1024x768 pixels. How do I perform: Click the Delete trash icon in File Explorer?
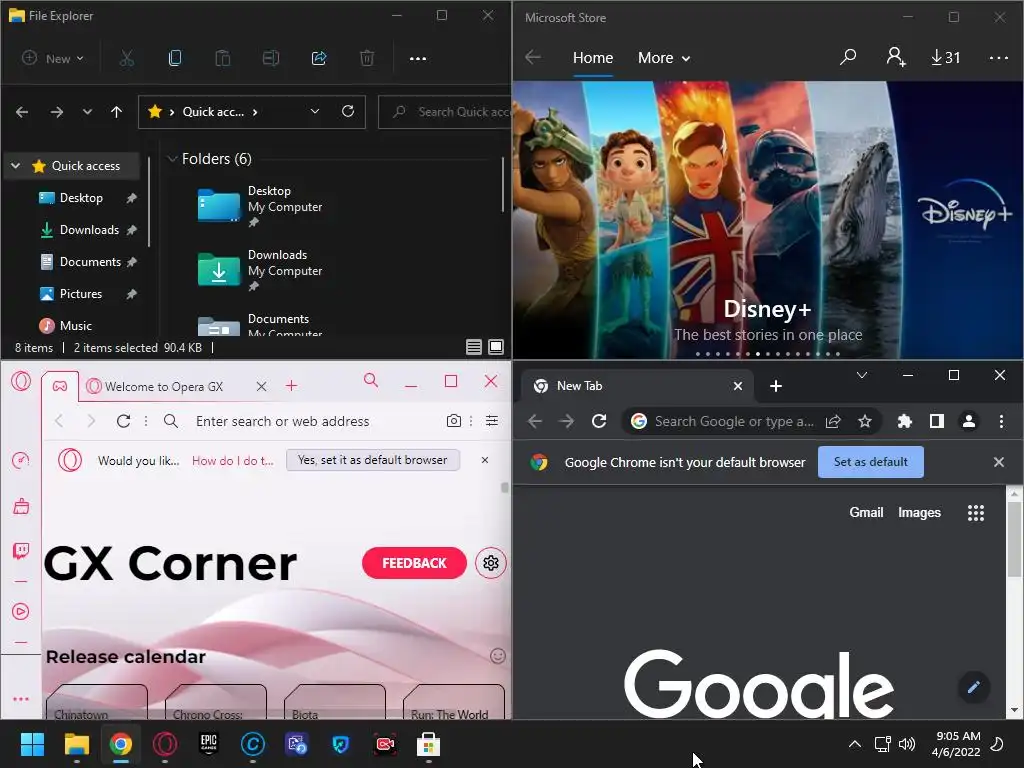(367, 58)
